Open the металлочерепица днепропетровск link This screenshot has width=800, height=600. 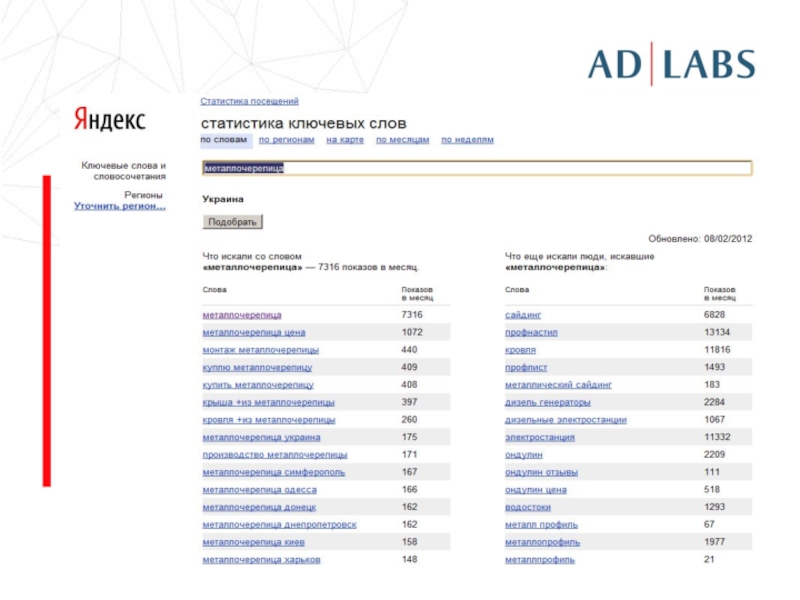pos(280,524)
